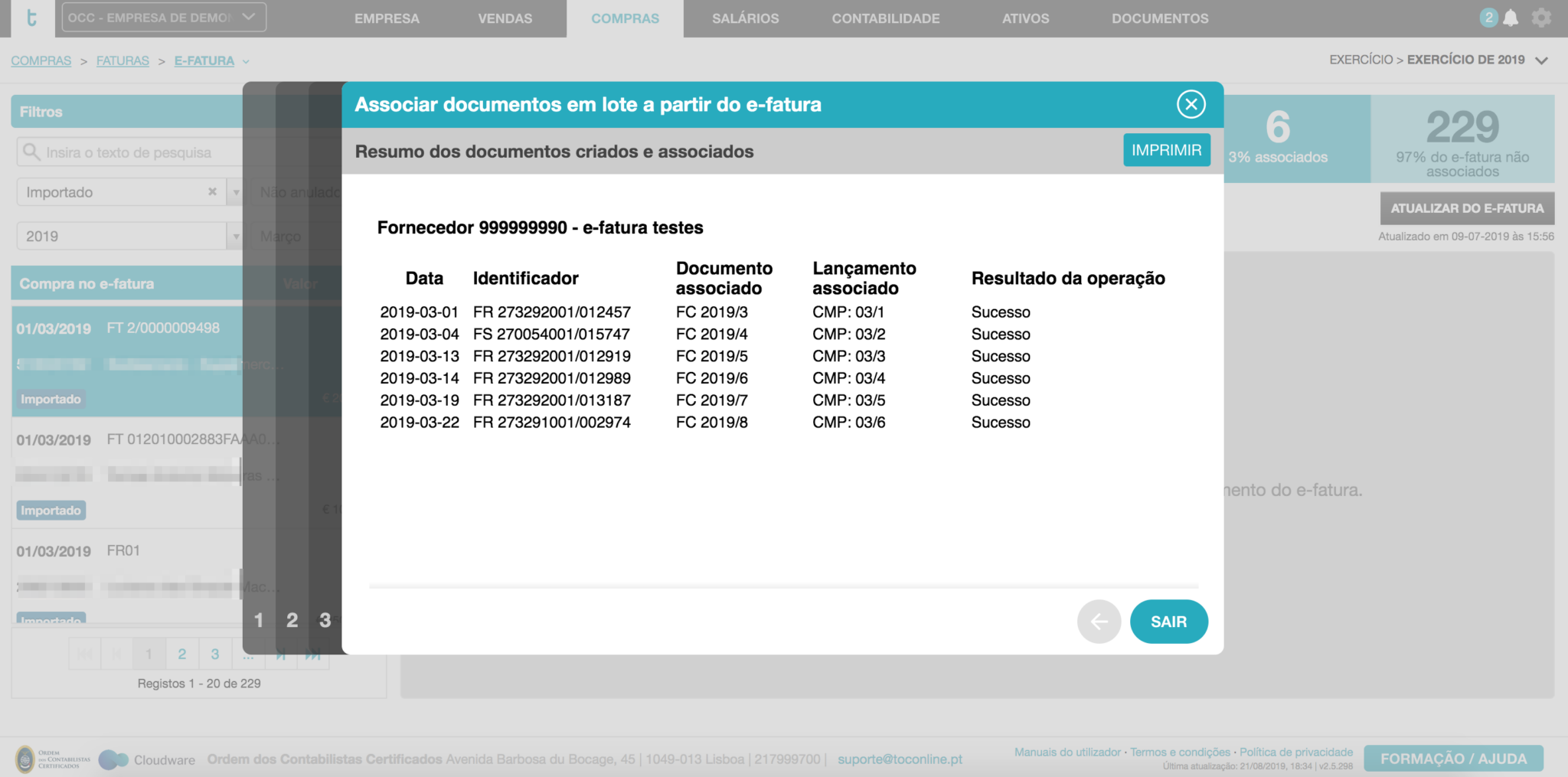Click the IMPRIMIR button
The image size is (1568, 777).
[1167, 150]
